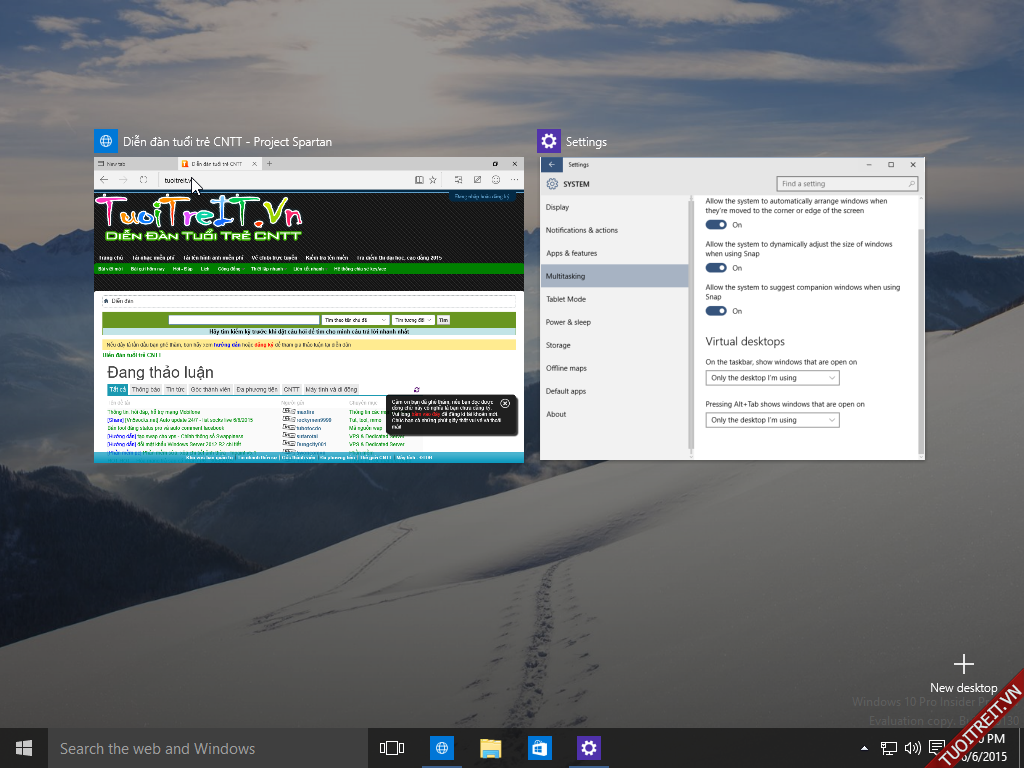1024x768 pixels.
Task: Expand the taskbar show windows dropdown
Action: point(772,378)
